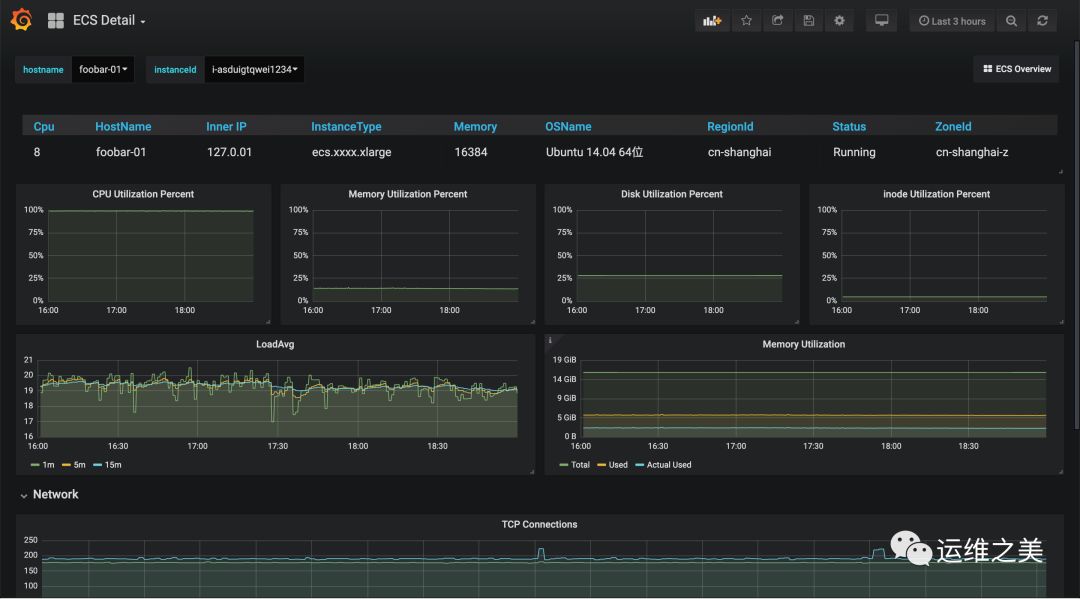Select the Running status cell
The image size is (1080, 599).
[x=854, y=152]
